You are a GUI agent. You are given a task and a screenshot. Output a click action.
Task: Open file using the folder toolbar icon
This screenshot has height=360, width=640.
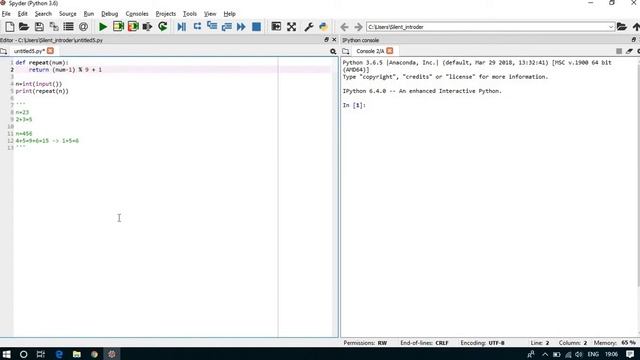(x=24, y=27)
